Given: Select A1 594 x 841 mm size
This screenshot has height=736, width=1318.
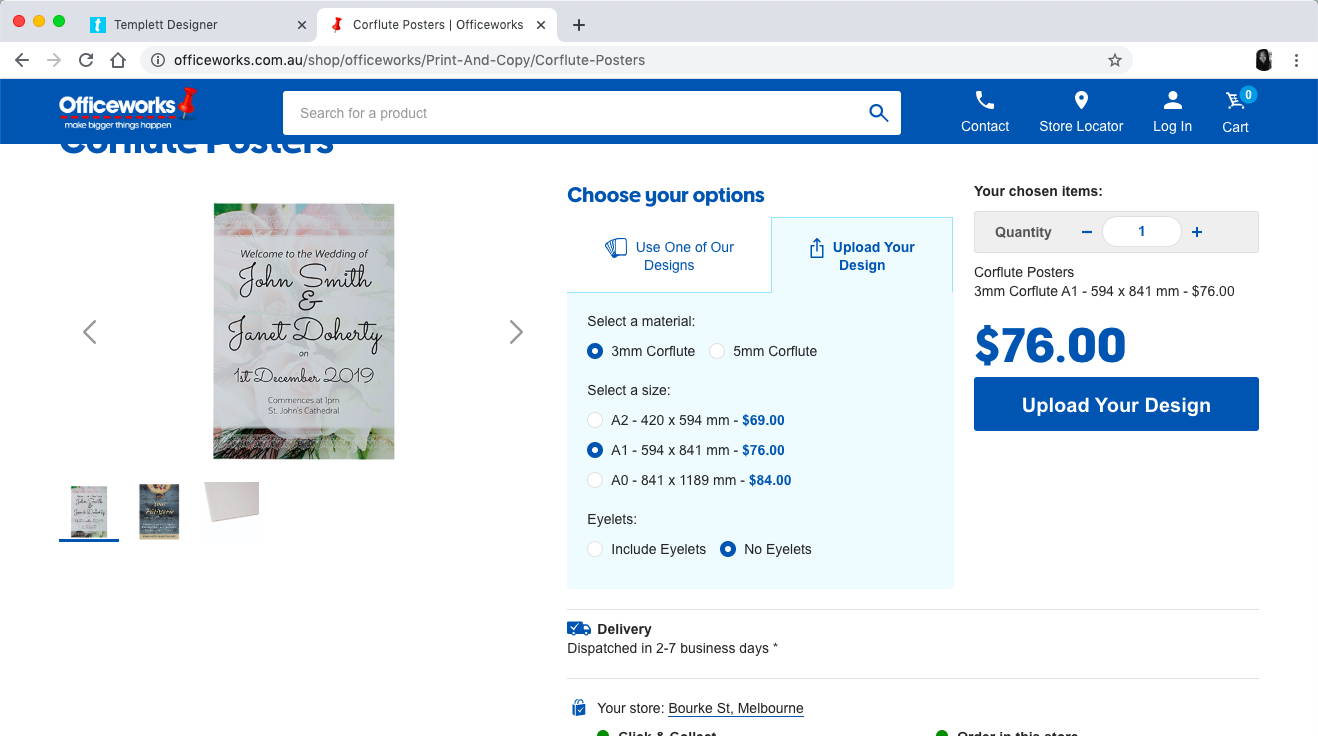Looking at the screenshot, I should click(595, 450).
